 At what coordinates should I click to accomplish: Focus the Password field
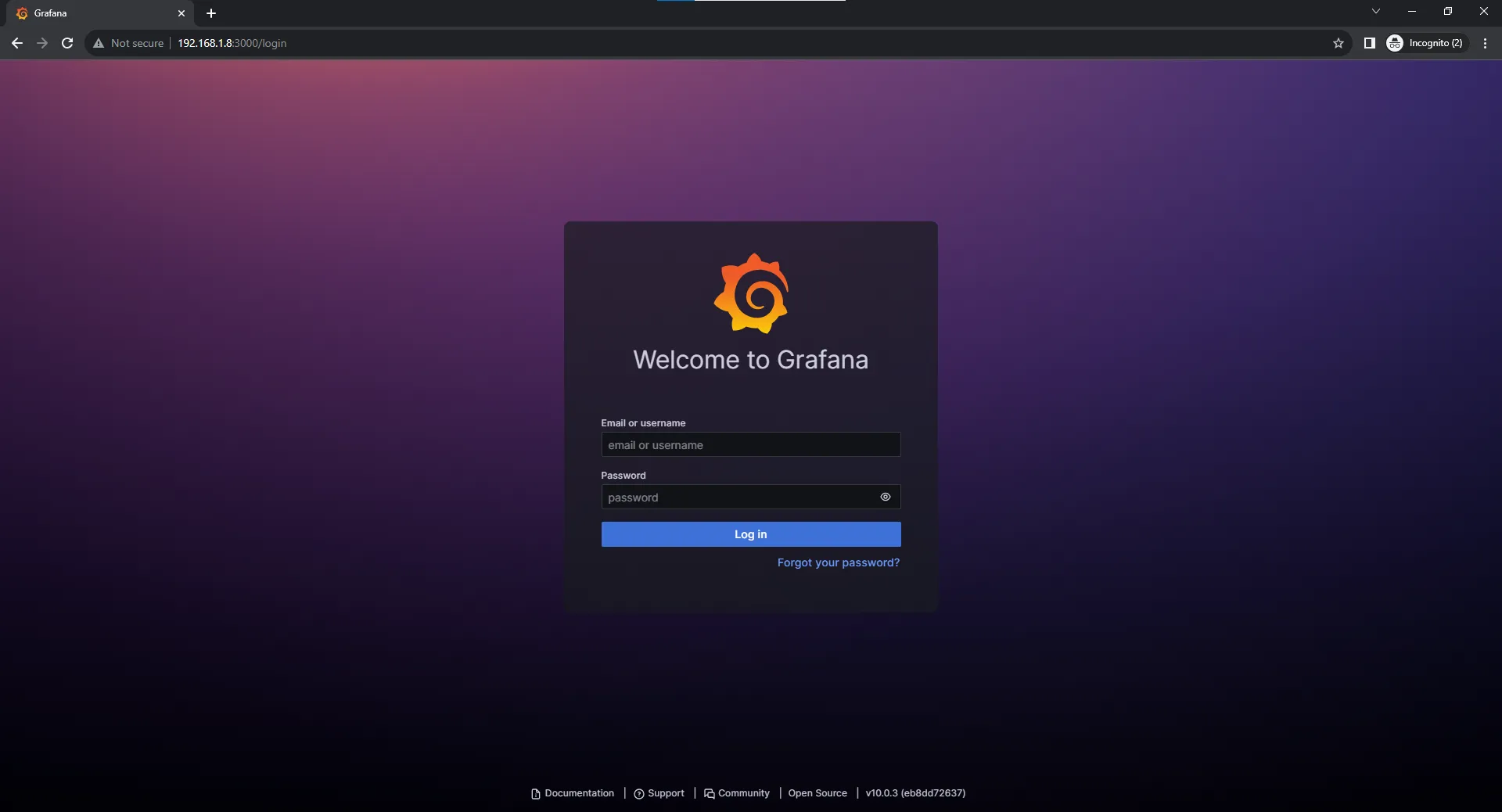(x=751, y=497)
